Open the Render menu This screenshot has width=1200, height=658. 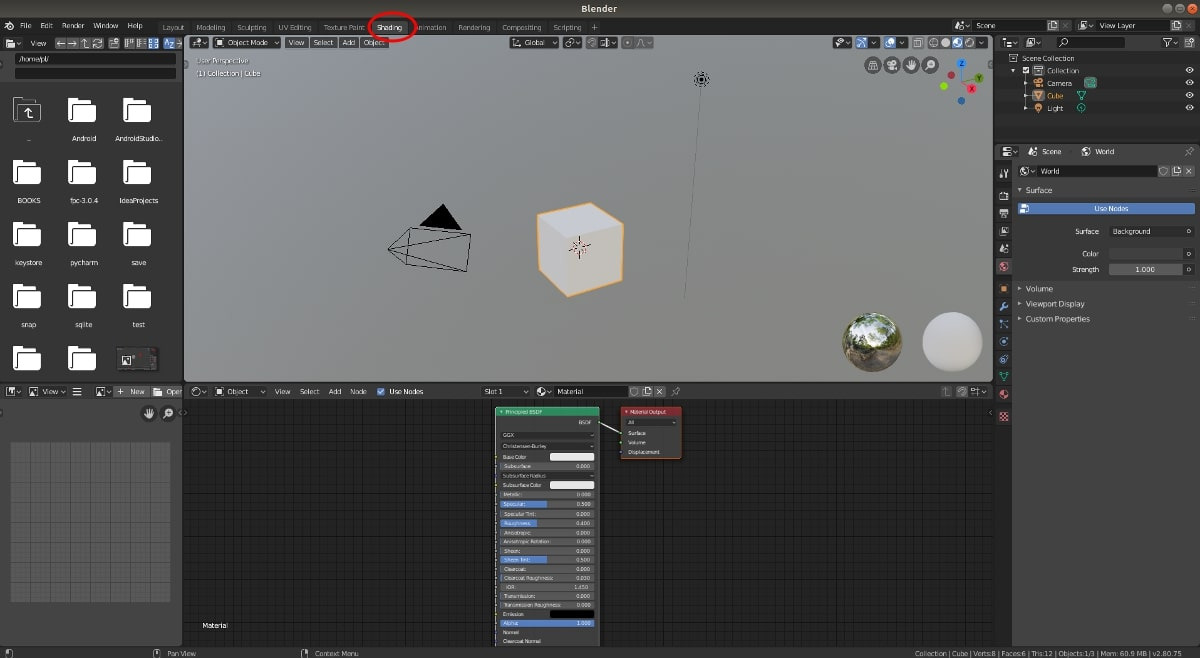pyautogui.click(x=73, y=25)
